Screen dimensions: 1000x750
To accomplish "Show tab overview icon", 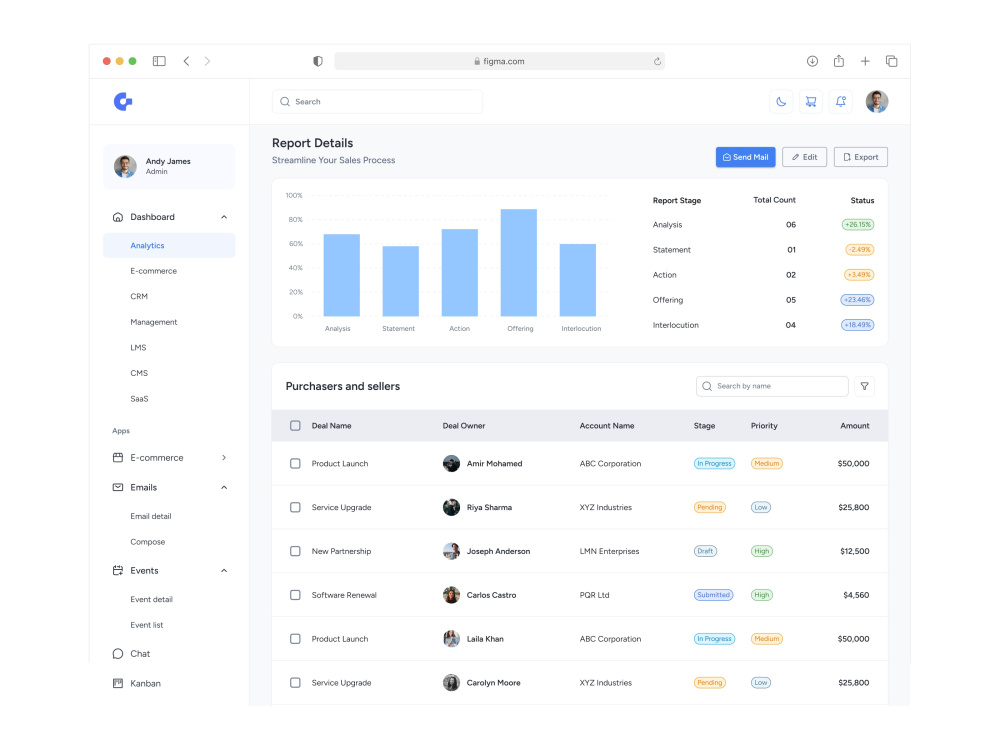I will click(892, 61).
